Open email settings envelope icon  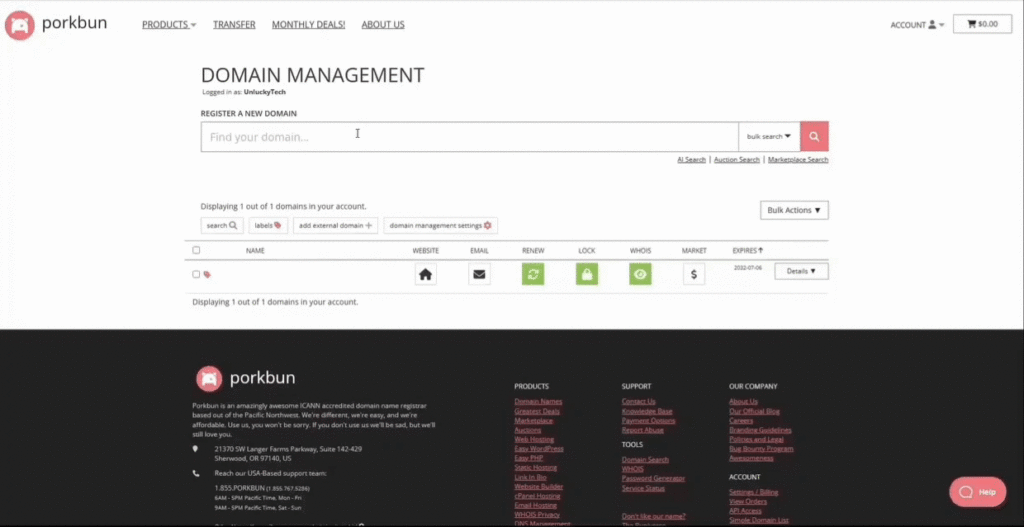point(480,274)
